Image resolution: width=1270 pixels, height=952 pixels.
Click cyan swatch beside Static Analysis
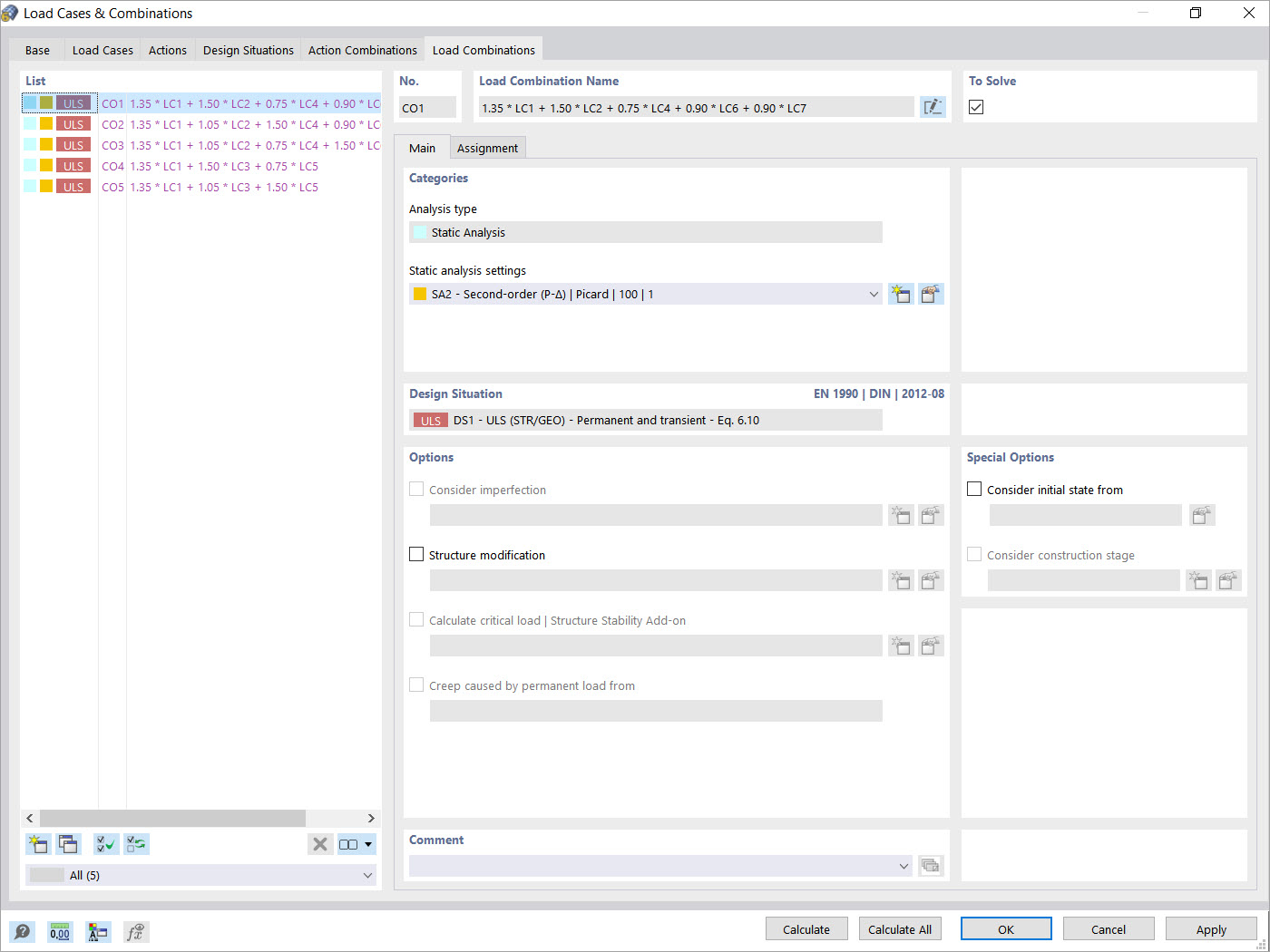[x=420, y=232]
